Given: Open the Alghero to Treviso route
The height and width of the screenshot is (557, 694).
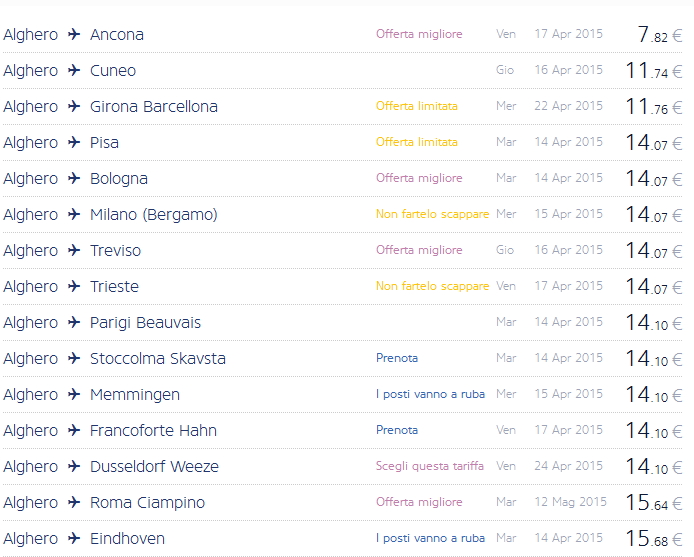Looking at the screenshot, I should (115, 250).
